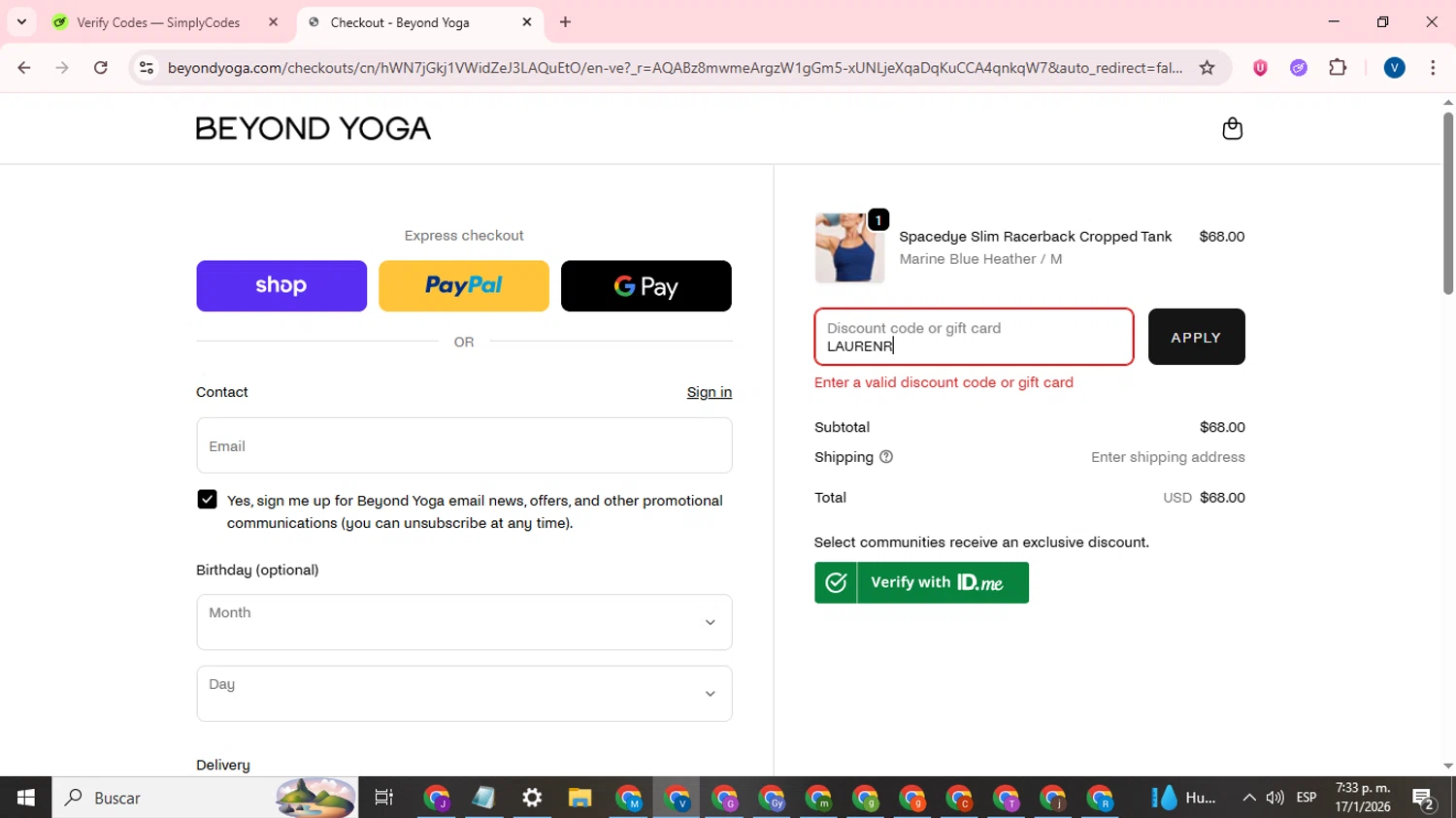The width and height of the screenshot is (1456, 818).
Task: Go back to previous page
Action: pyautogui.click(x=24, y=68)
